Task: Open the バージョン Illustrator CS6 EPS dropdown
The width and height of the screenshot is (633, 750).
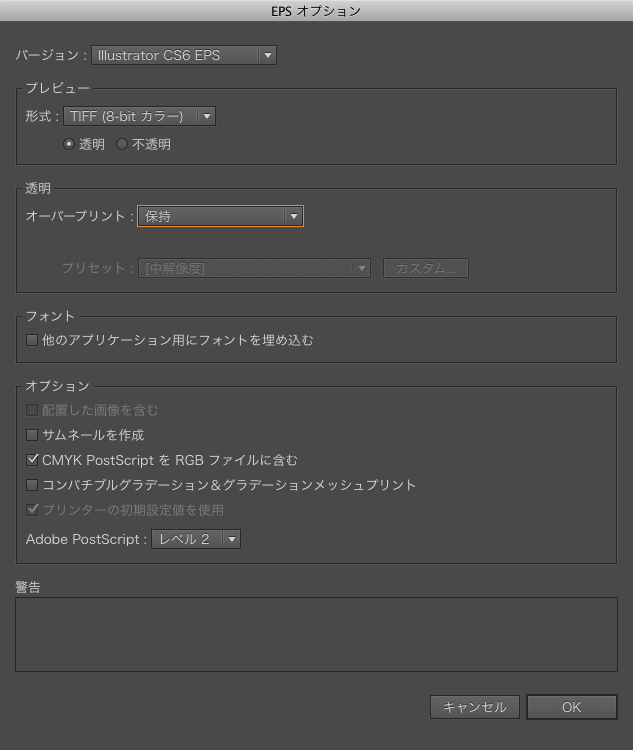Action: (x=184, y=55)
